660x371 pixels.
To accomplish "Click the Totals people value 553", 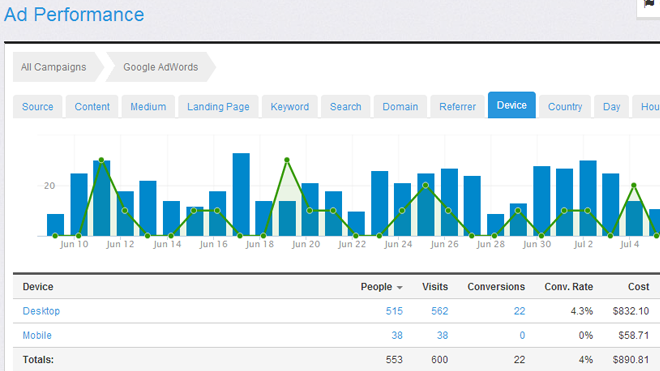I will [394, 360].
